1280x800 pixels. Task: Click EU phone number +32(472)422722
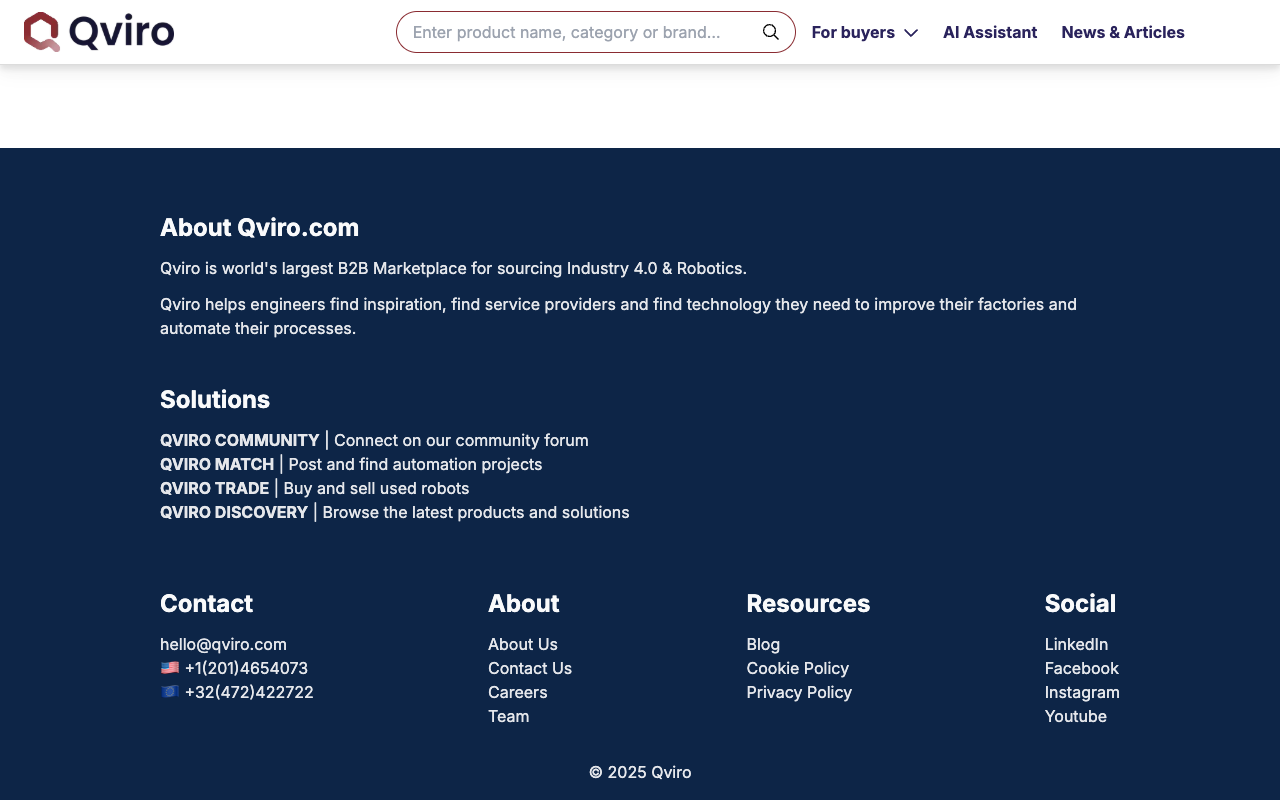tap(249, 692)
